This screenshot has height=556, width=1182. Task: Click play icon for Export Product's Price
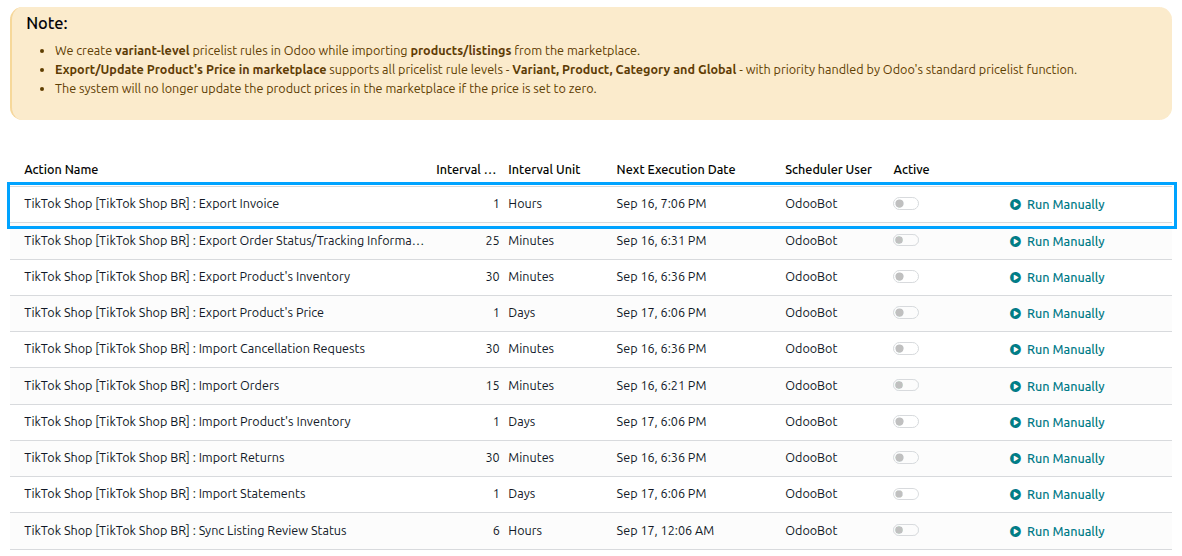click(x=1015, y=314)
